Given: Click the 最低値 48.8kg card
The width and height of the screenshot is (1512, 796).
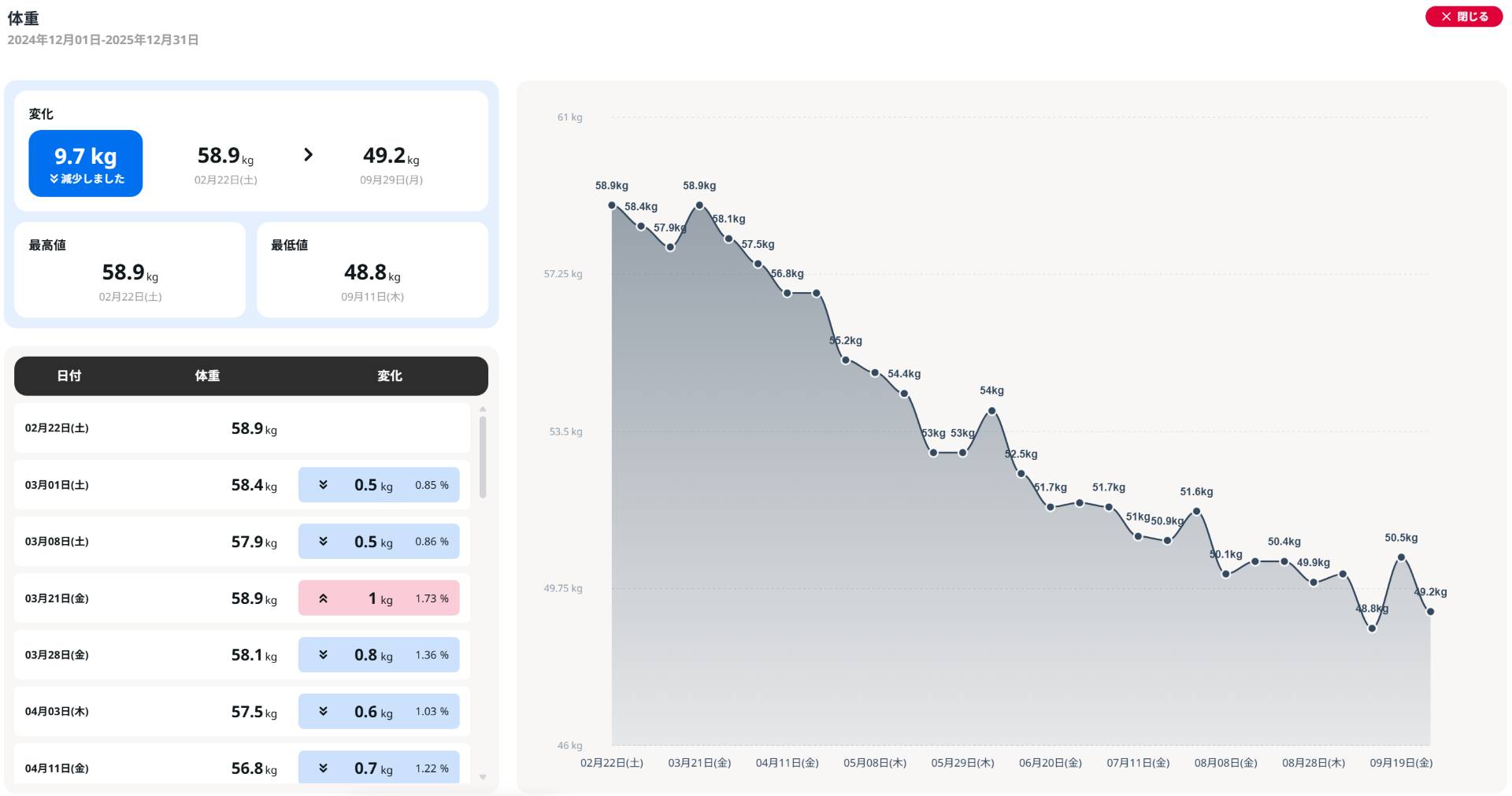Looking at the screenshot, I should (372, 270).
